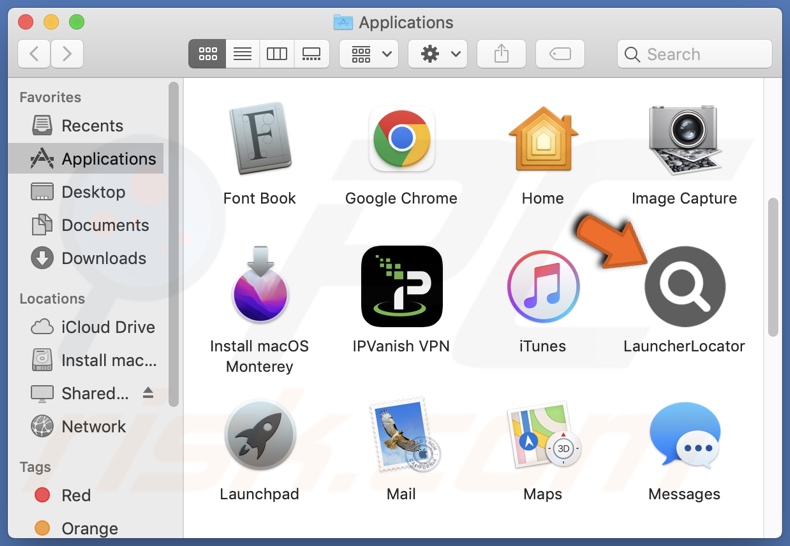This screenshot has height=546, width=790.
Task: Open the Shared... location in sidebar
Action: 86,393
